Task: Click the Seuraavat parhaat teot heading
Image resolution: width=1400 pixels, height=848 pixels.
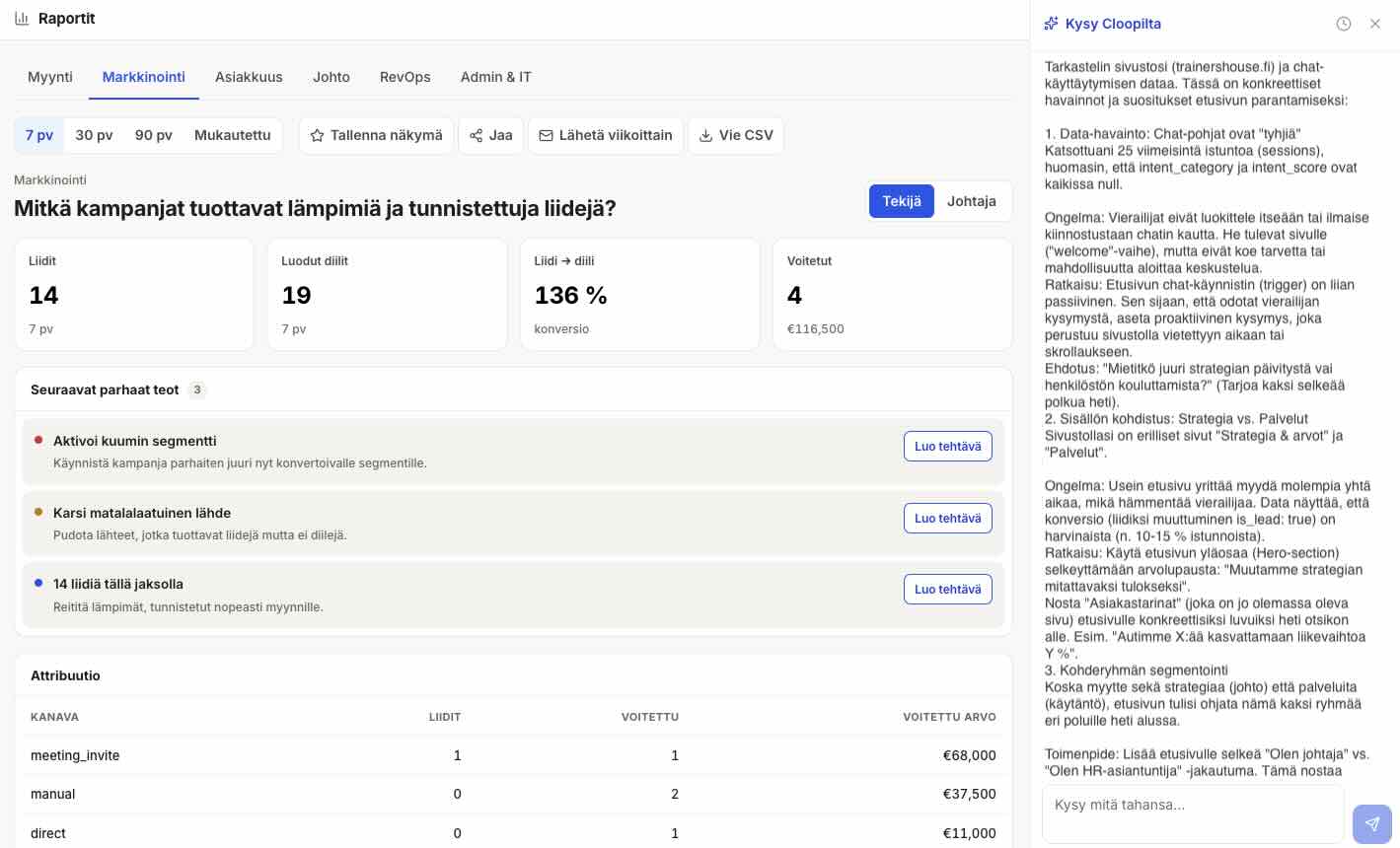Action: [105, 389]
